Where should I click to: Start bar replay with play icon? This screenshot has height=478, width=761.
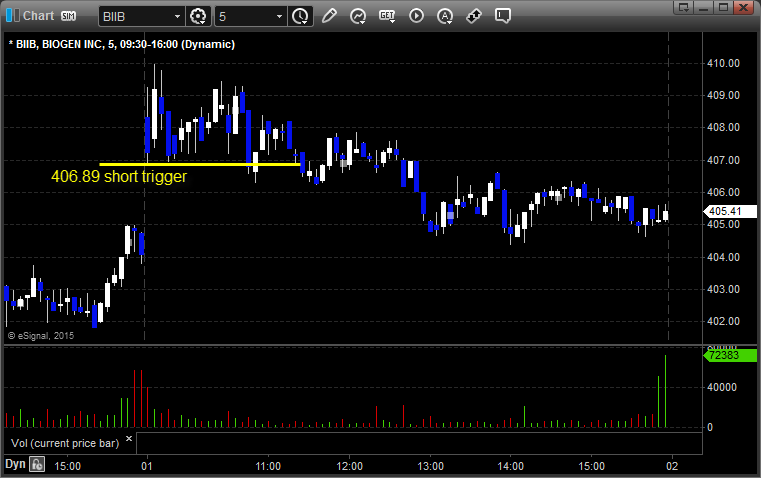[x=416, y=16]
